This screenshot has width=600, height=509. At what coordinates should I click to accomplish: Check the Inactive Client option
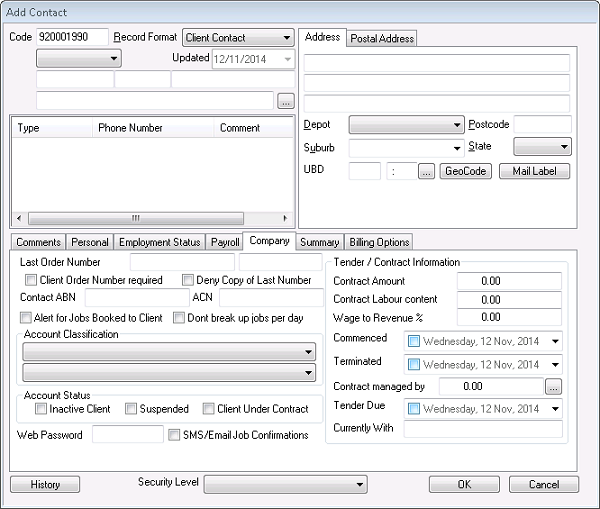click(41, 409)
